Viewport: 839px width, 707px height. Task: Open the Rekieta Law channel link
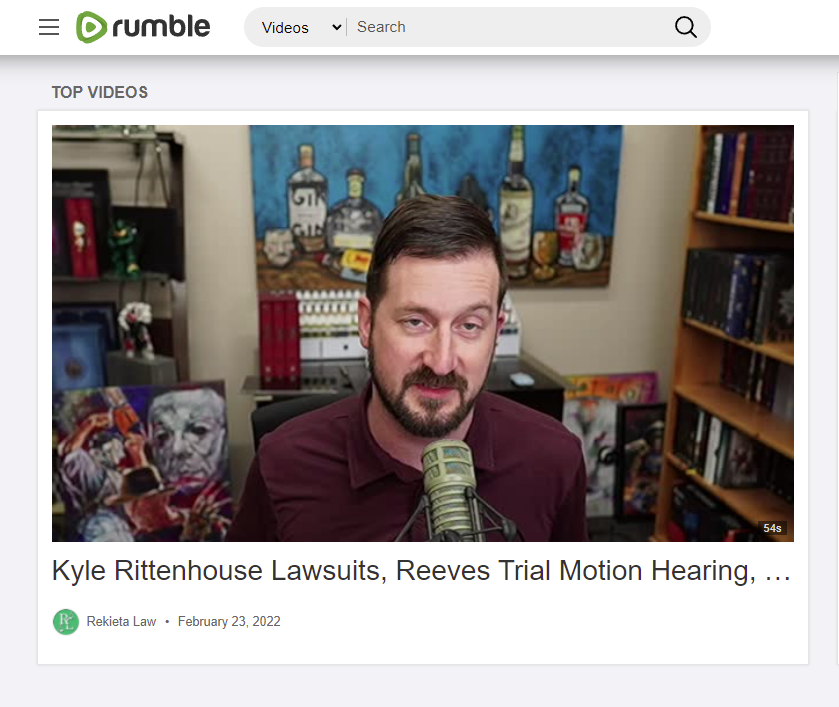coord(121,621)
